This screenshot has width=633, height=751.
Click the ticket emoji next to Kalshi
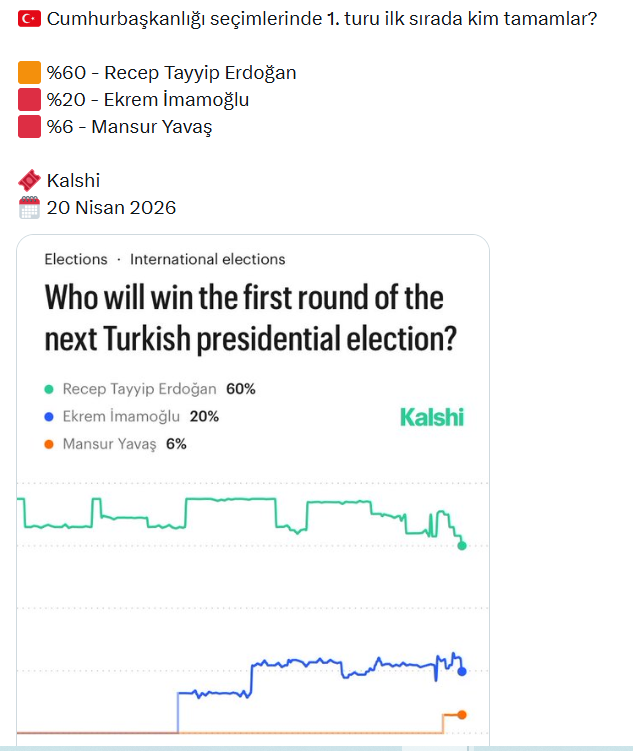30,181
